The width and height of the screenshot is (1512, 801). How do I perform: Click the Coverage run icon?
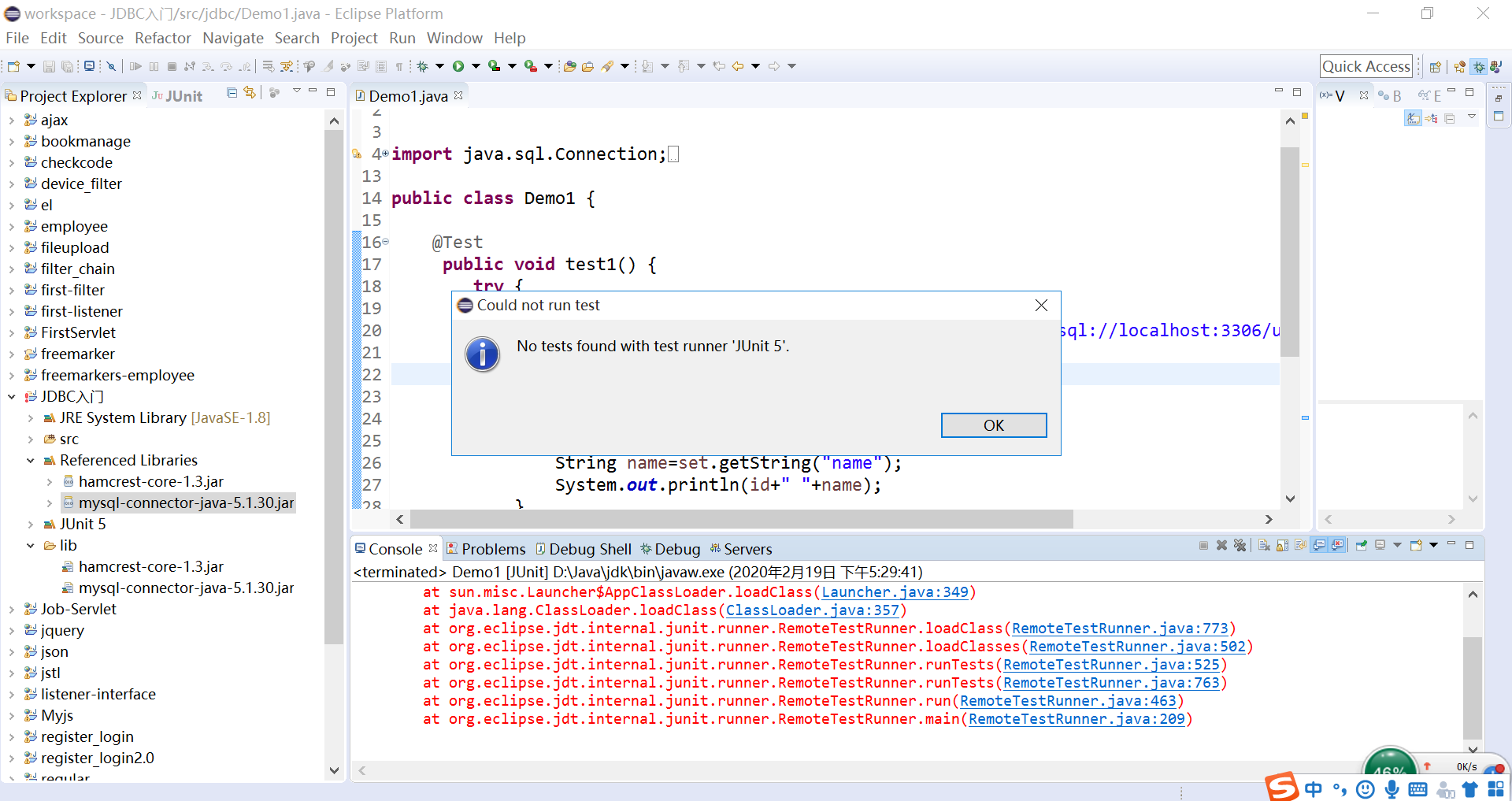495,66
